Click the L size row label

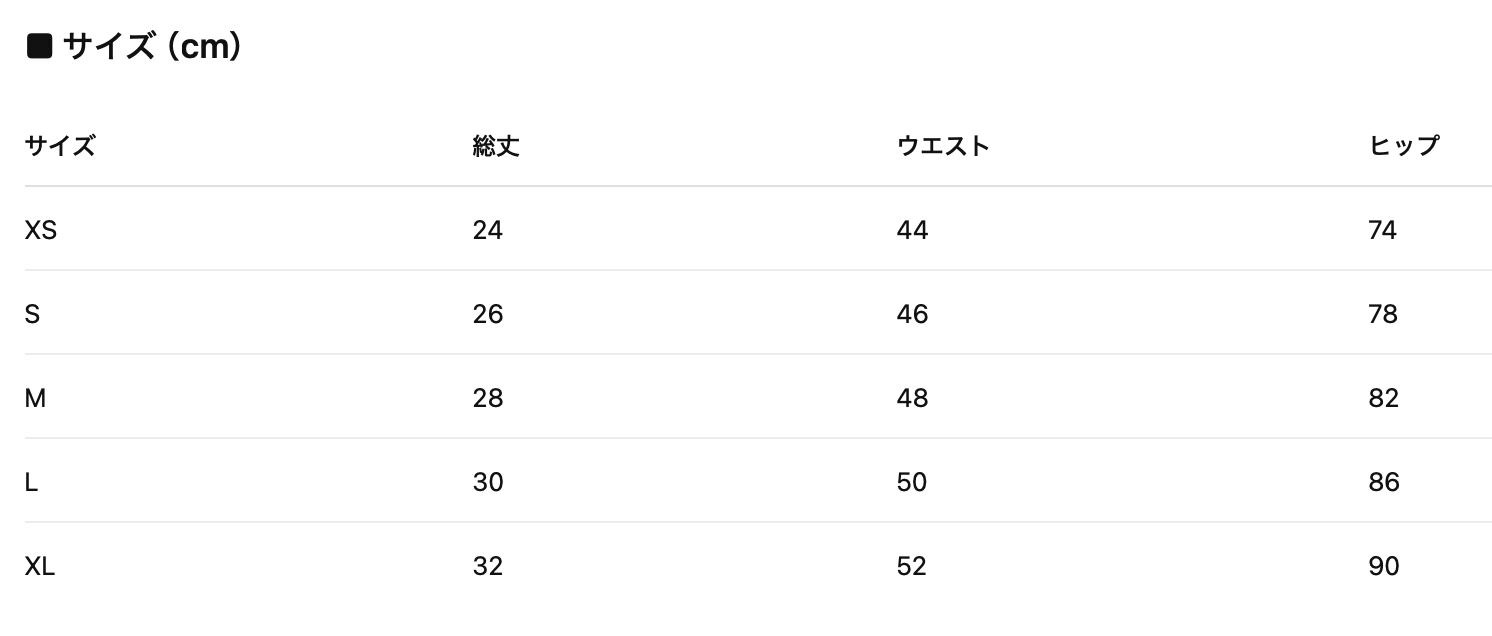click(31, 483)
